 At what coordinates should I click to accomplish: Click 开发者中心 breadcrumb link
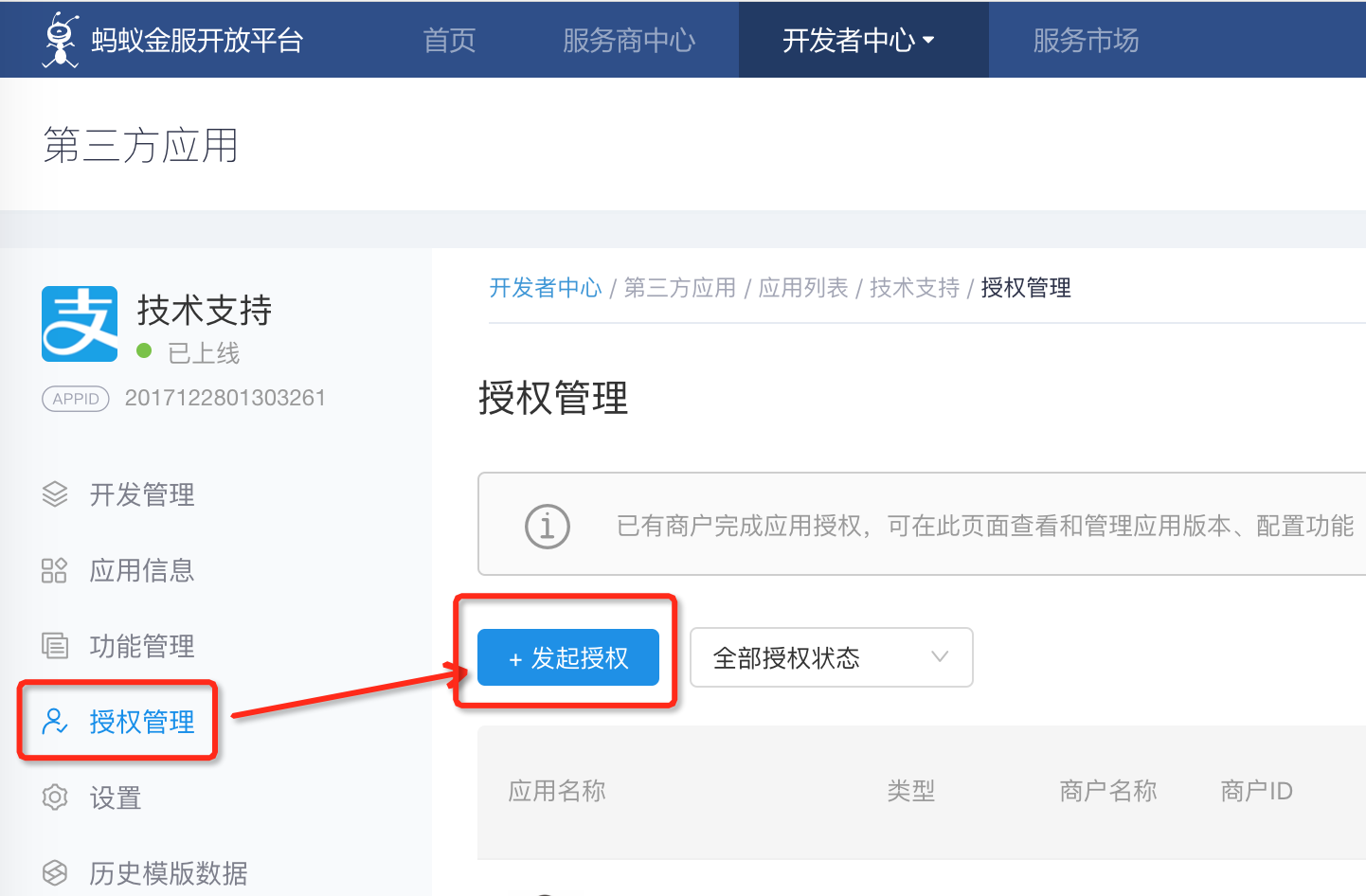546,288
